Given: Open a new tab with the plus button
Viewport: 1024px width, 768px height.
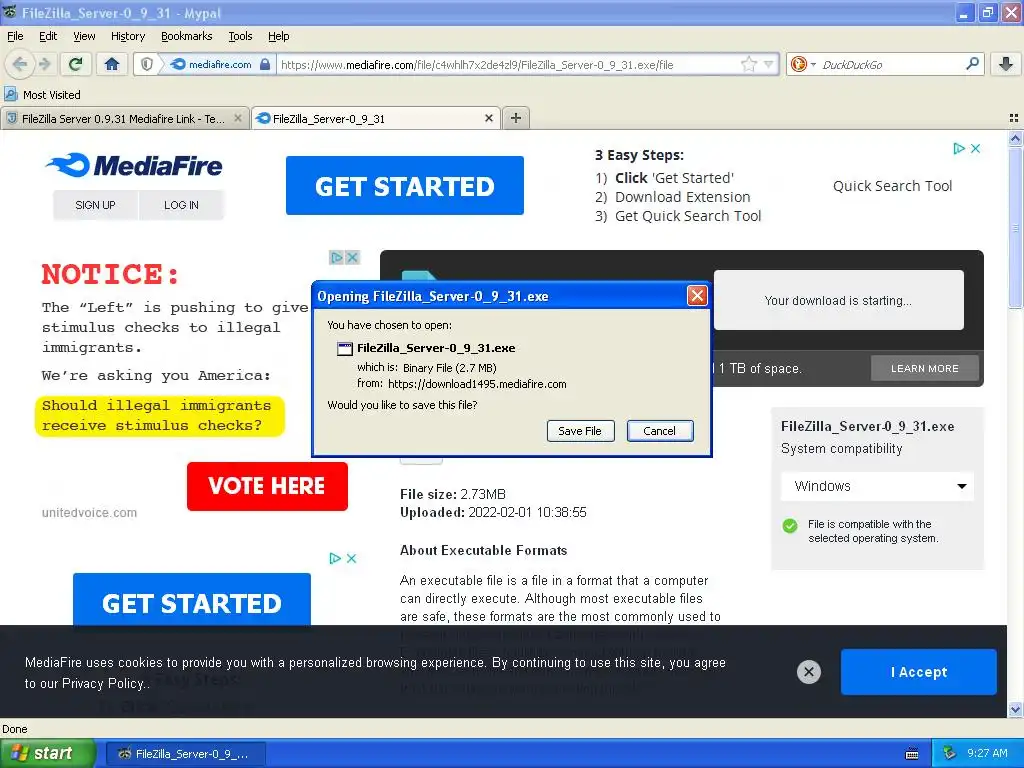Looking at the screenshot, I should pos(516,118).
